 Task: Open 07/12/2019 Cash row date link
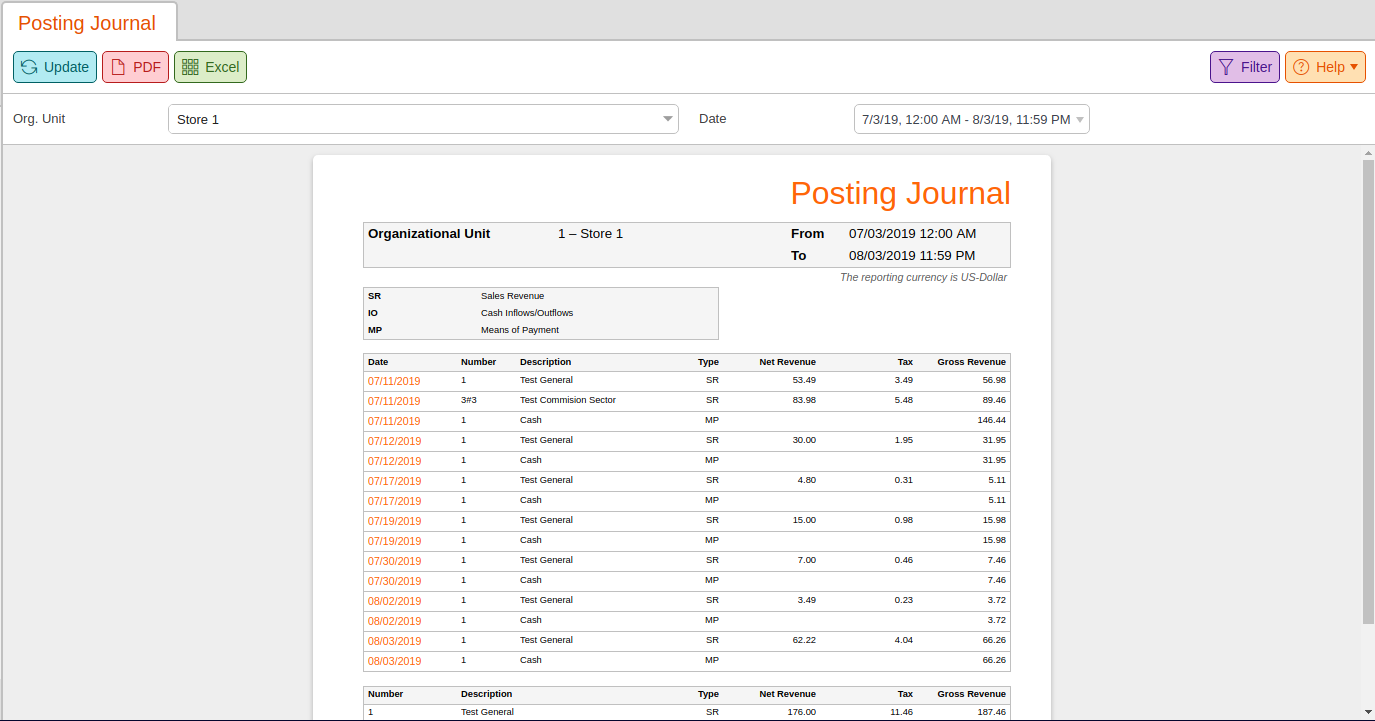[394, 461]
